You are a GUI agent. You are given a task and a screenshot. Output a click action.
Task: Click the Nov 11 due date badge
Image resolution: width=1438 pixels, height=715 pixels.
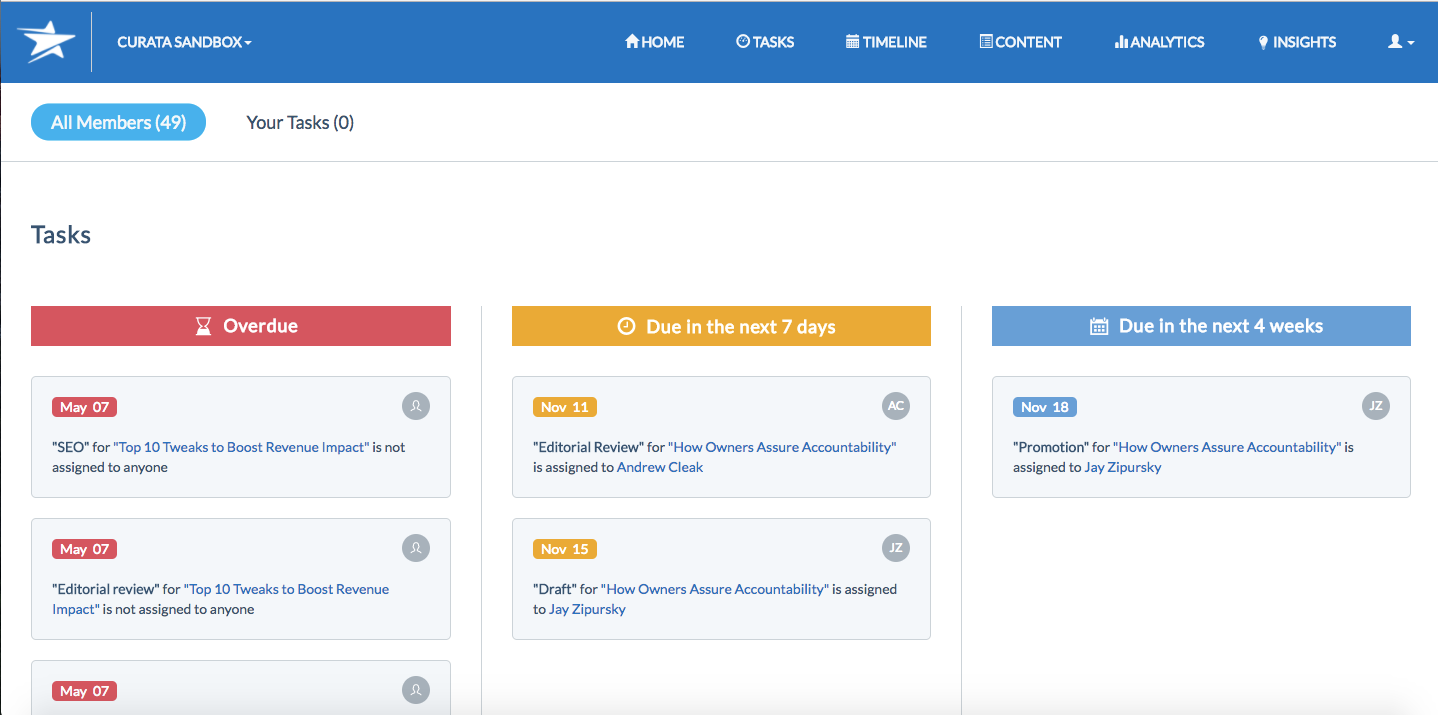pos(565,407)
